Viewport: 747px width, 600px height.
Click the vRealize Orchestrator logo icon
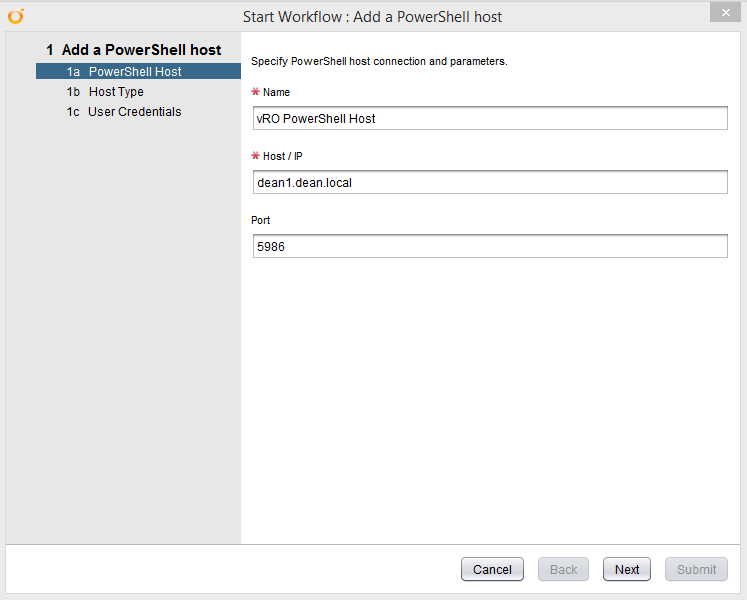[x=15, y=16]
